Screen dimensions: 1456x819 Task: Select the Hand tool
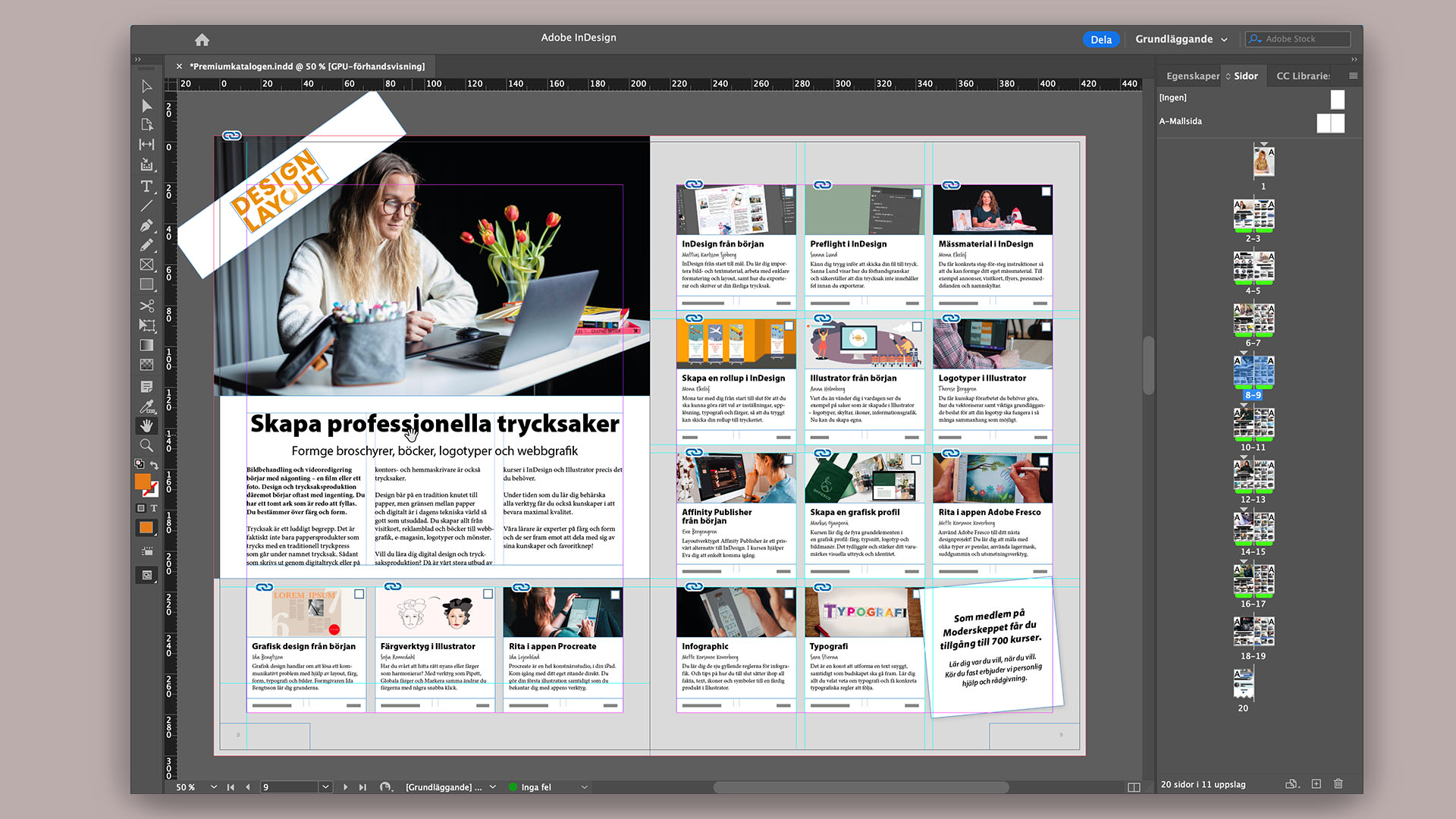click(x=146, y=425)
